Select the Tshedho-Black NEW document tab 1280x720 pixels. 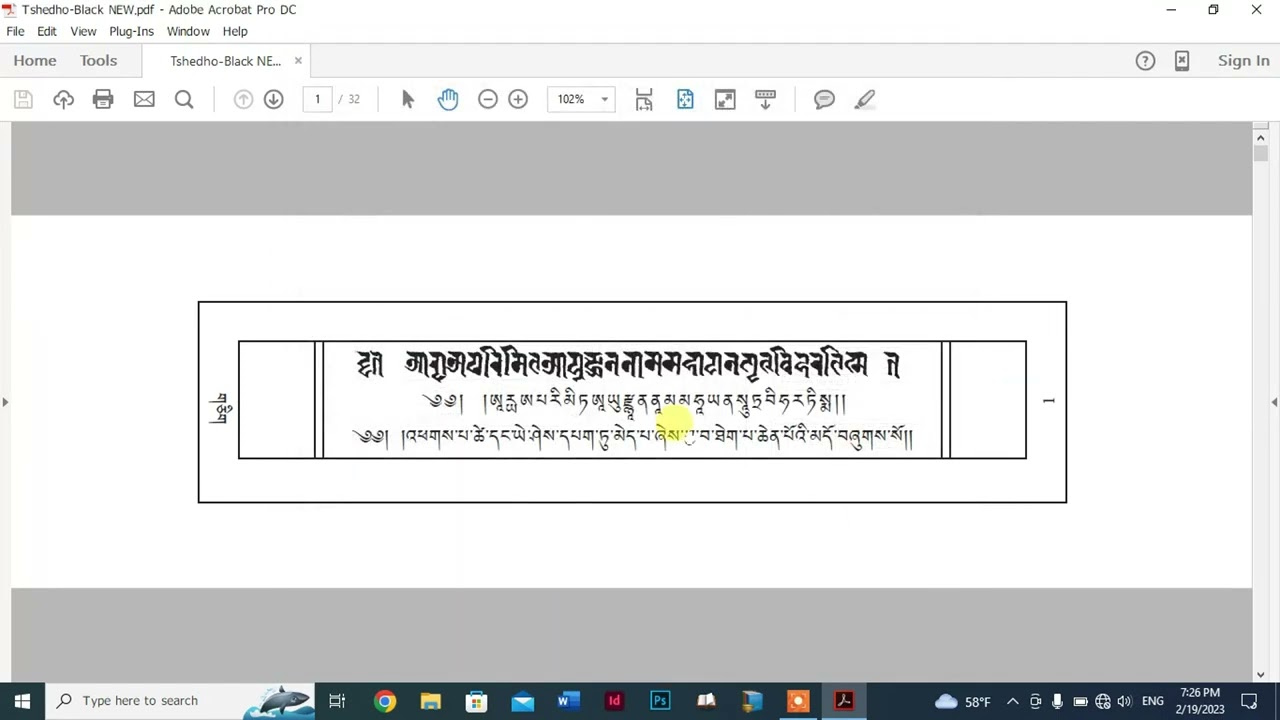click(225, 61)
